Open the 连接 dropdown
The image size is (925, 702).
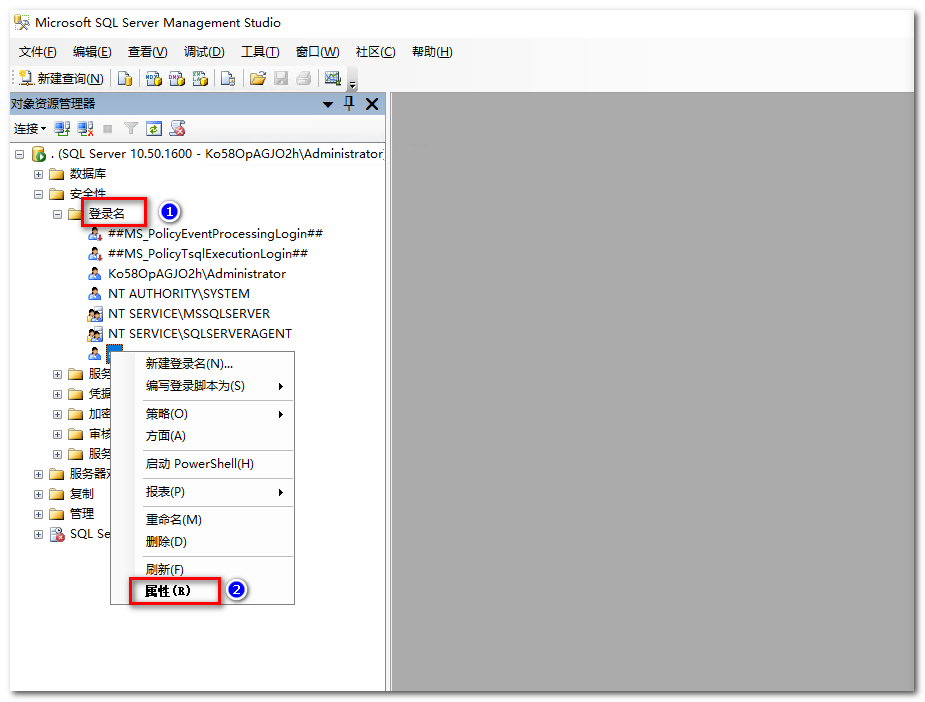tap(29, 129)
